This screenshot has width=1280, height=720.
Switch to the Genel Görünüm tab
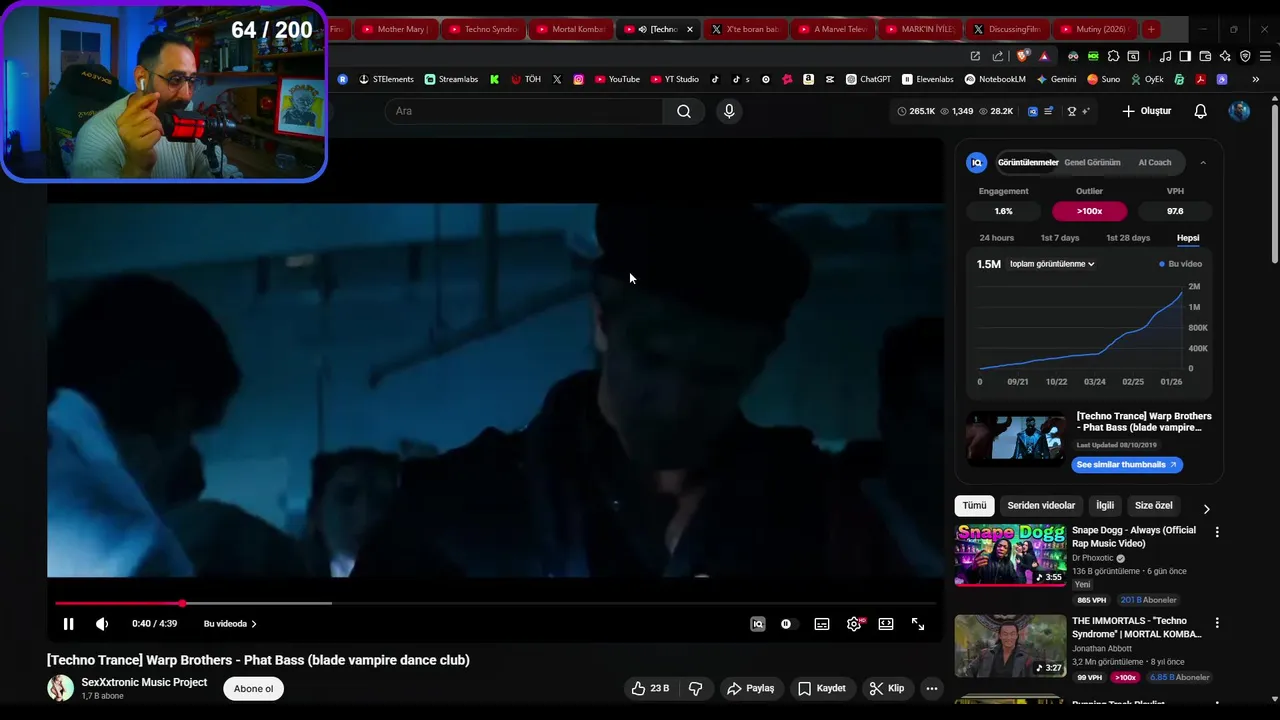click(x=1092, y=162)
